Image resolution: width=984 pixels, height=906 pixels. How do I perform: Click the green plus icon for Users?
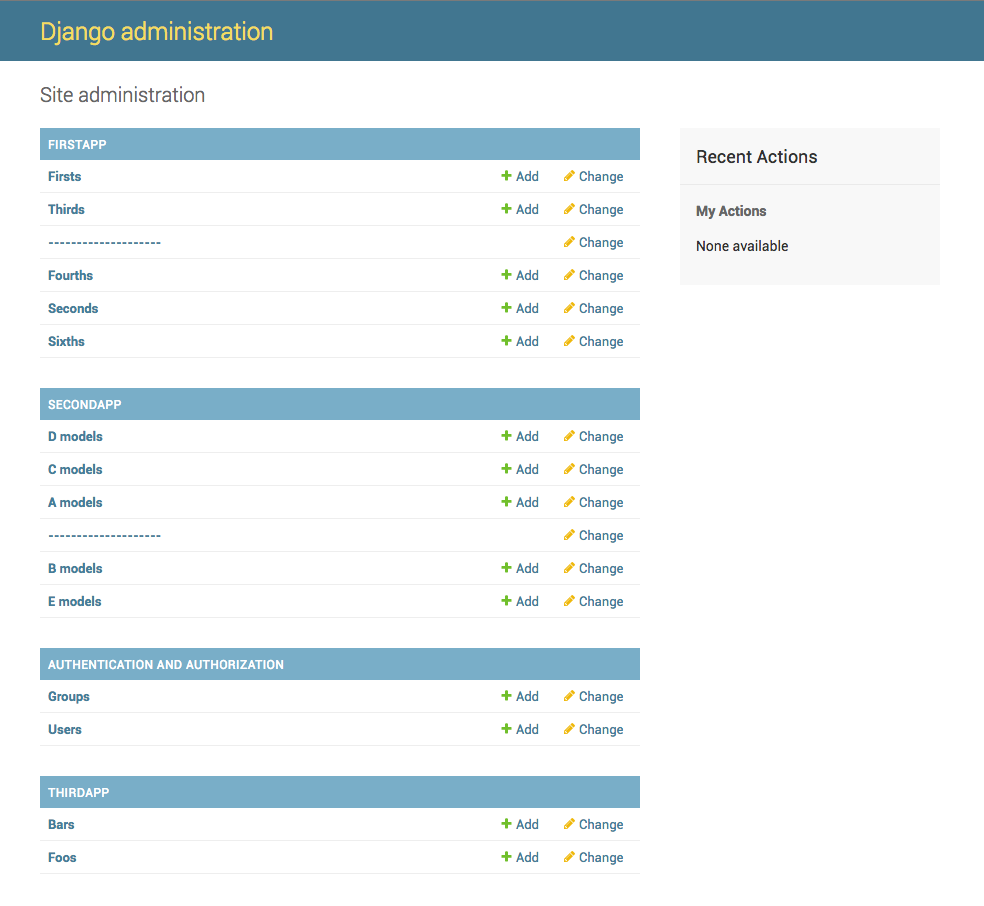506,728
